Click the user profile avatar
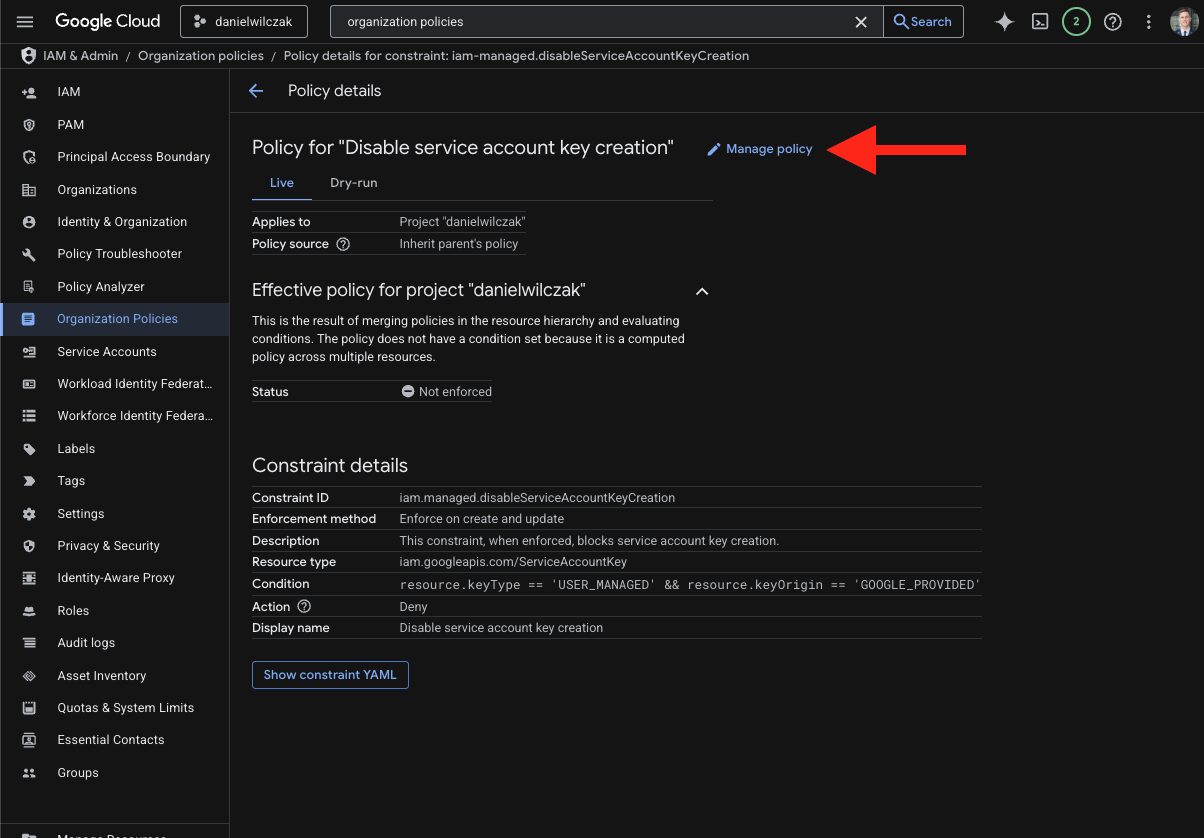 (x=1183, y=21)
